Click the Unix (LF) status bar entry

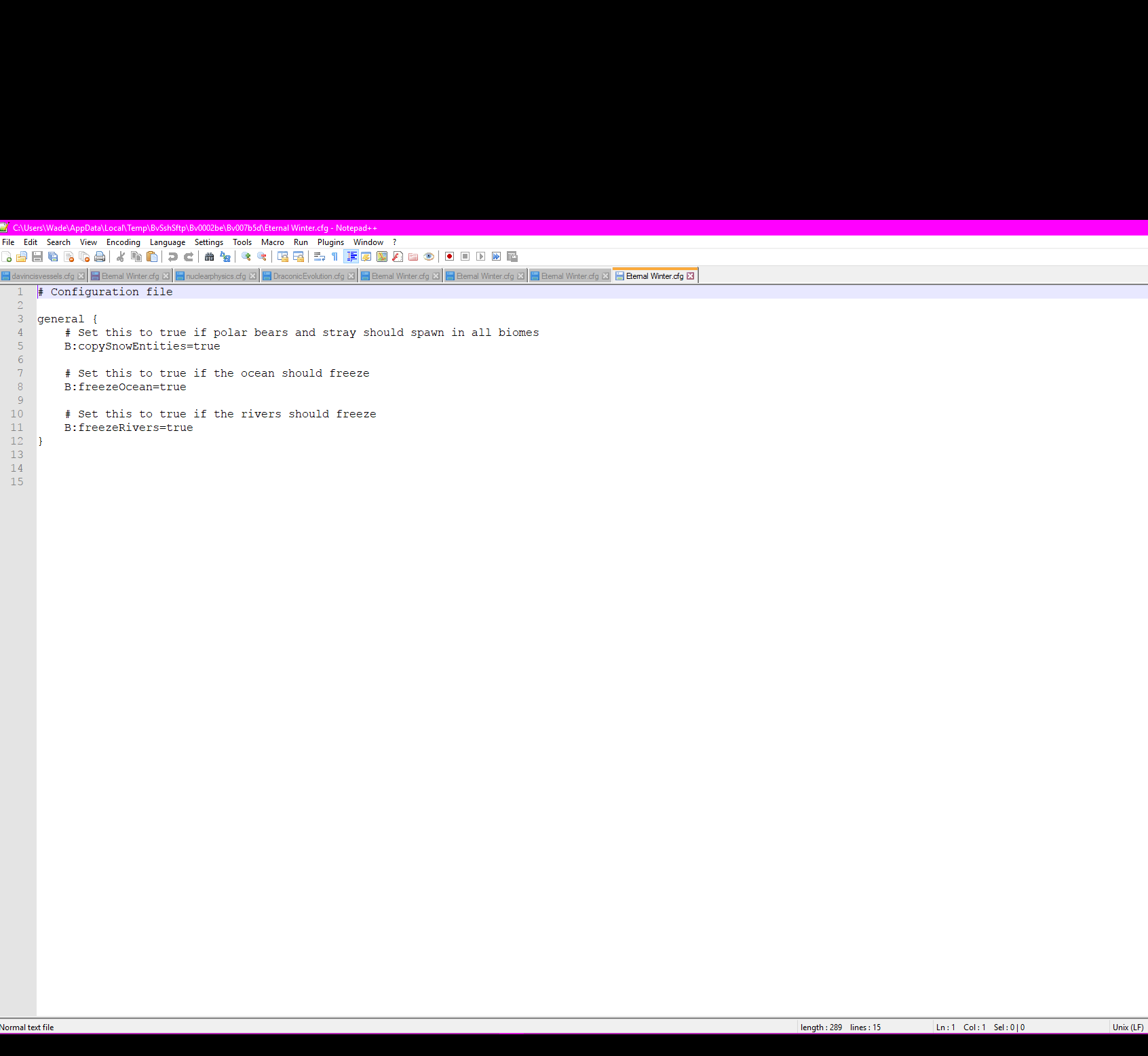1128,1027
